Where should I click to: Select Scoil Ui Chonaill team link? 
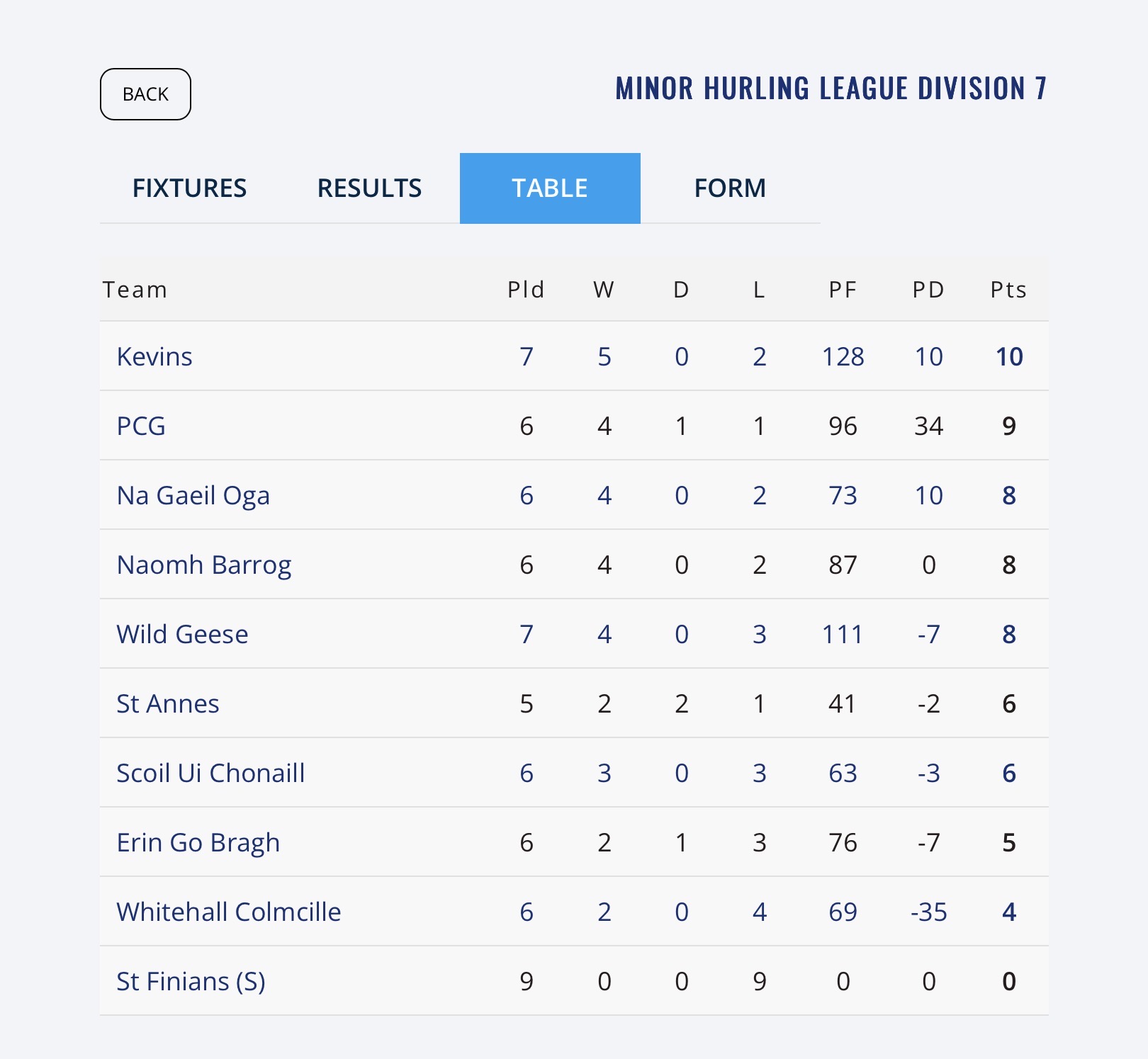210,773
